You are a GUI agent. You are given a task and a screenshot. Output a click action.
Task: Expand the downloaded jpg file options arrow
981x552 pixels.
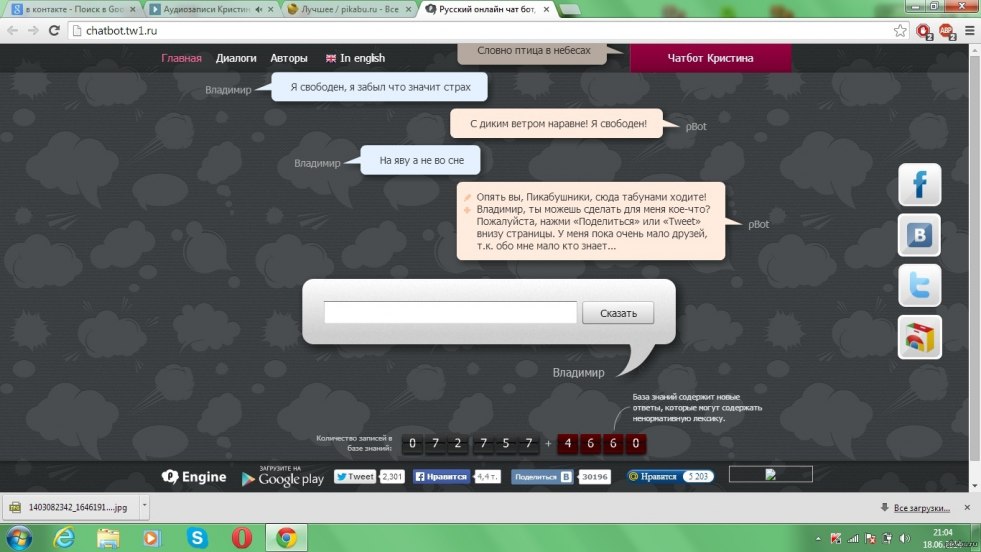tap(145, 507)
